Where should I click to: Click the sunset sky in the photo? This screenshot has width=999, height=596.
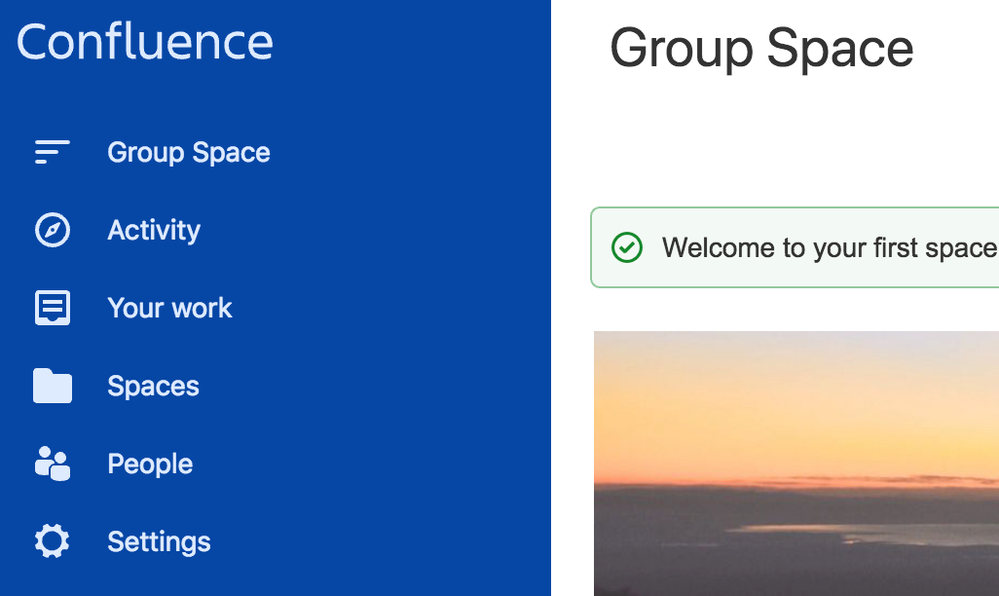pos(796,408)
